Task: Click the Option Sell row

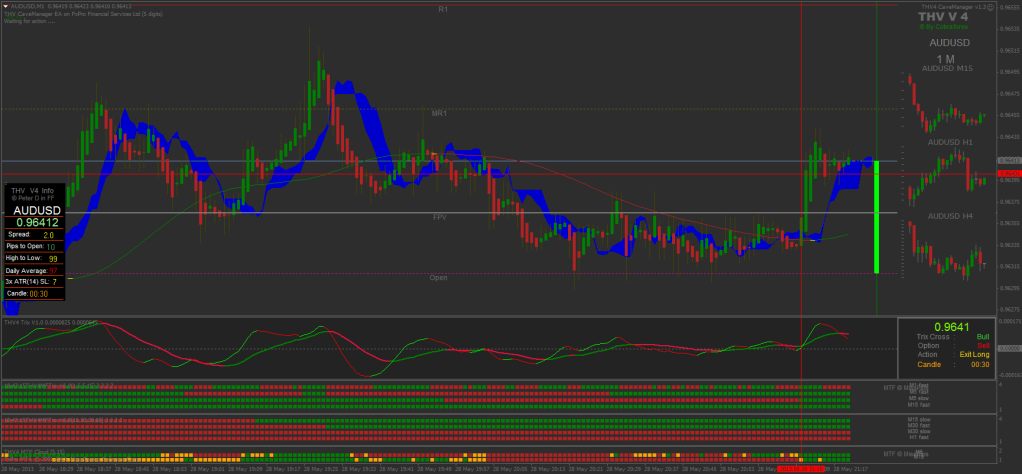Action: click(x=952, y=346)
